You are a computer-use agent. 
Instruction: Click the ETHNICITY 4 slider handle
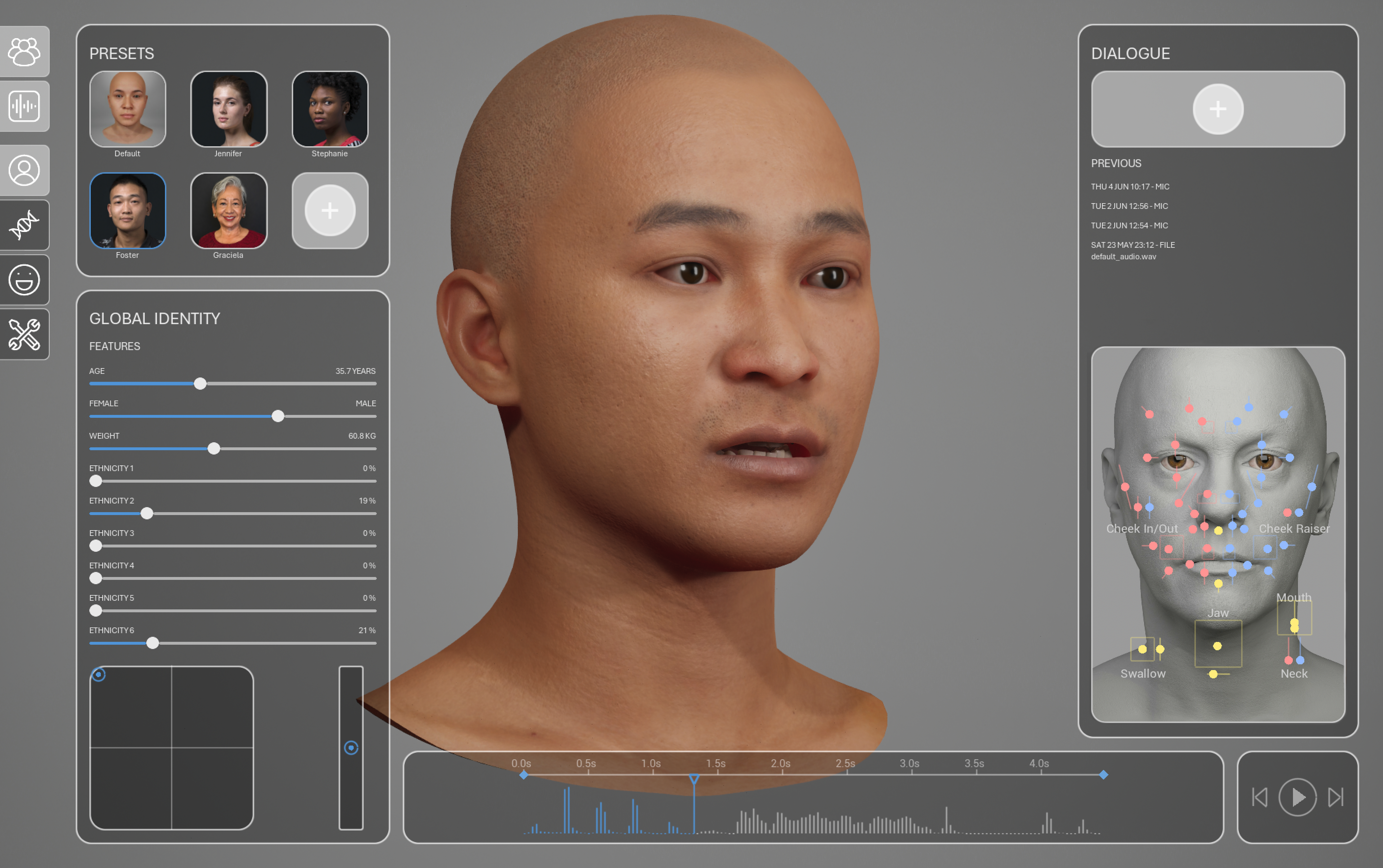[96, 578]
